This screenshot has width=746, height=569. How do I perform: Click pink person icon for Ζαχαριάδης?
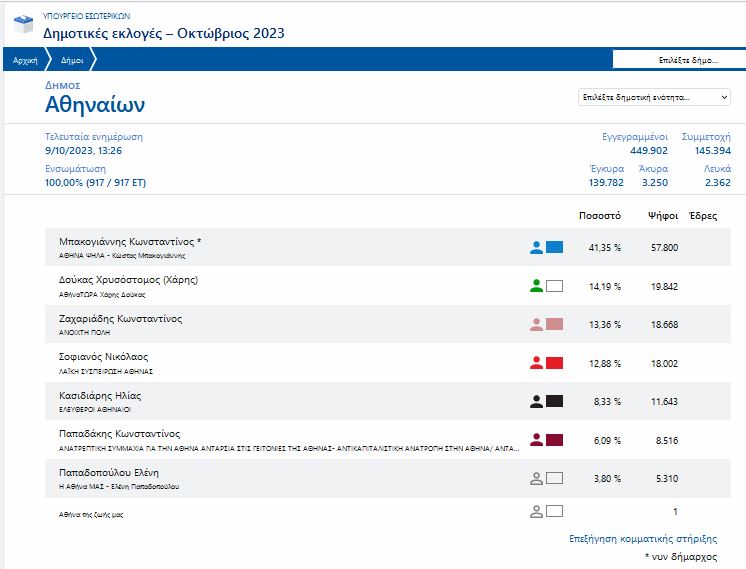coord(536,324)
